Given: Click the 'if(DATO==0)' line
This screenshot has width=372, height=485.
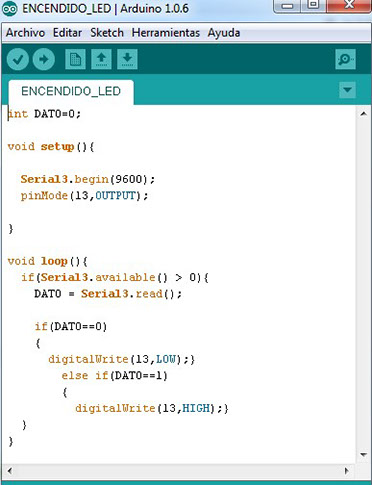Looking at the screenshot, I should click(x=71, y=326).
